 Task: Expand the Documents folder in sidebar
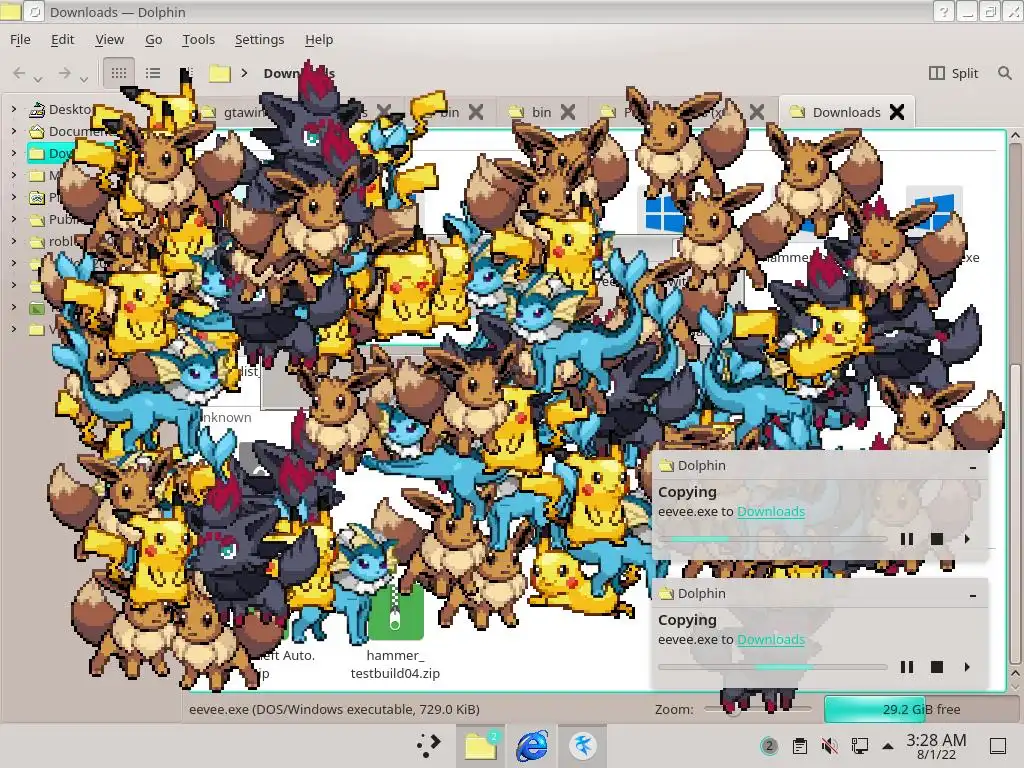tap(14, 131)
